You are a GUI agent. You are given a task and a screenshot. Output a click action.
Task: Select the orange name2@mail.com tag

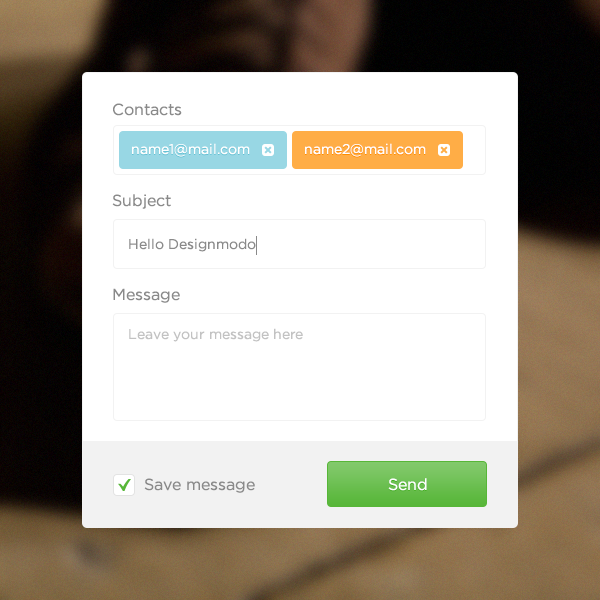[365, 150]
